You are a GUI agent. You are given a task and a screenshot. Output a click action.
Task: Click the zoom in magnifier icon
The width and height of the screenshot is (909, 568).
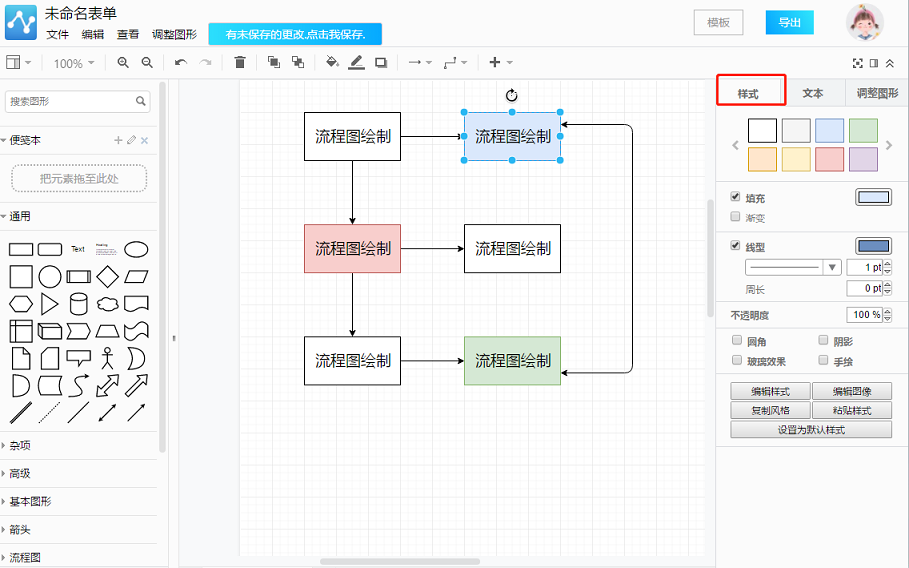[x=123, y=63]
